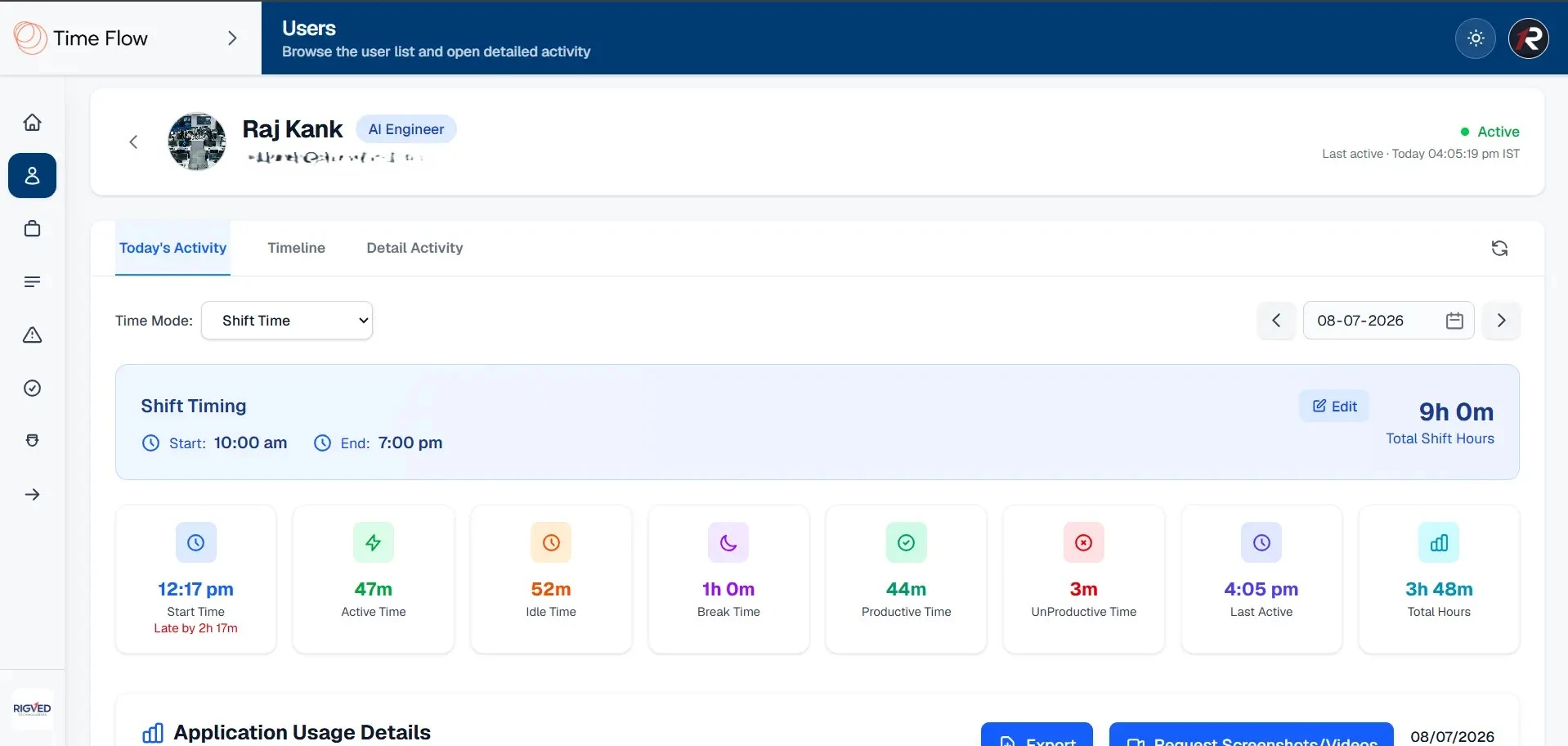Click the green Active status indicator
The width and height of the screenshot is (1568, 746).
pyautogui.click(x=1490, y=132)
